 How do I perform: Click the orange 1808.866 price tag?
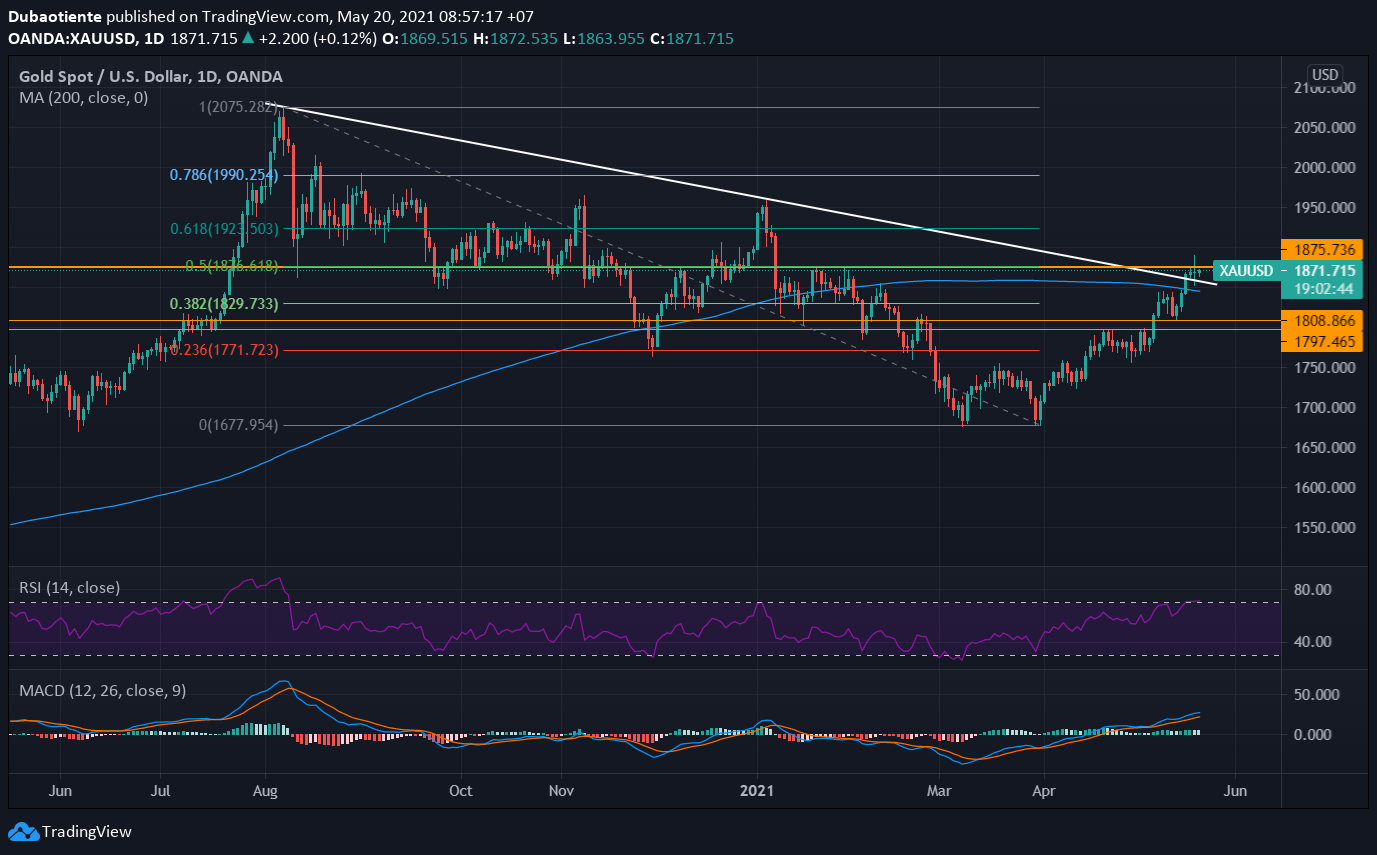(x=1322, y=322)
